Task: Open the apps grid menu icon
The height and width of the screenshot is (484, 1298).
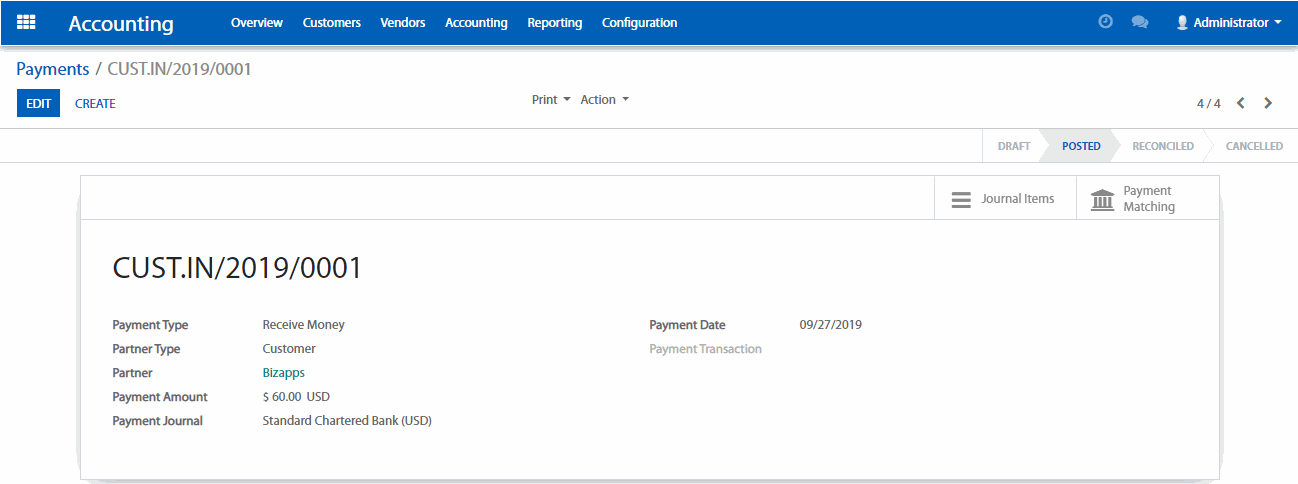Action: [x=26, y=22]
